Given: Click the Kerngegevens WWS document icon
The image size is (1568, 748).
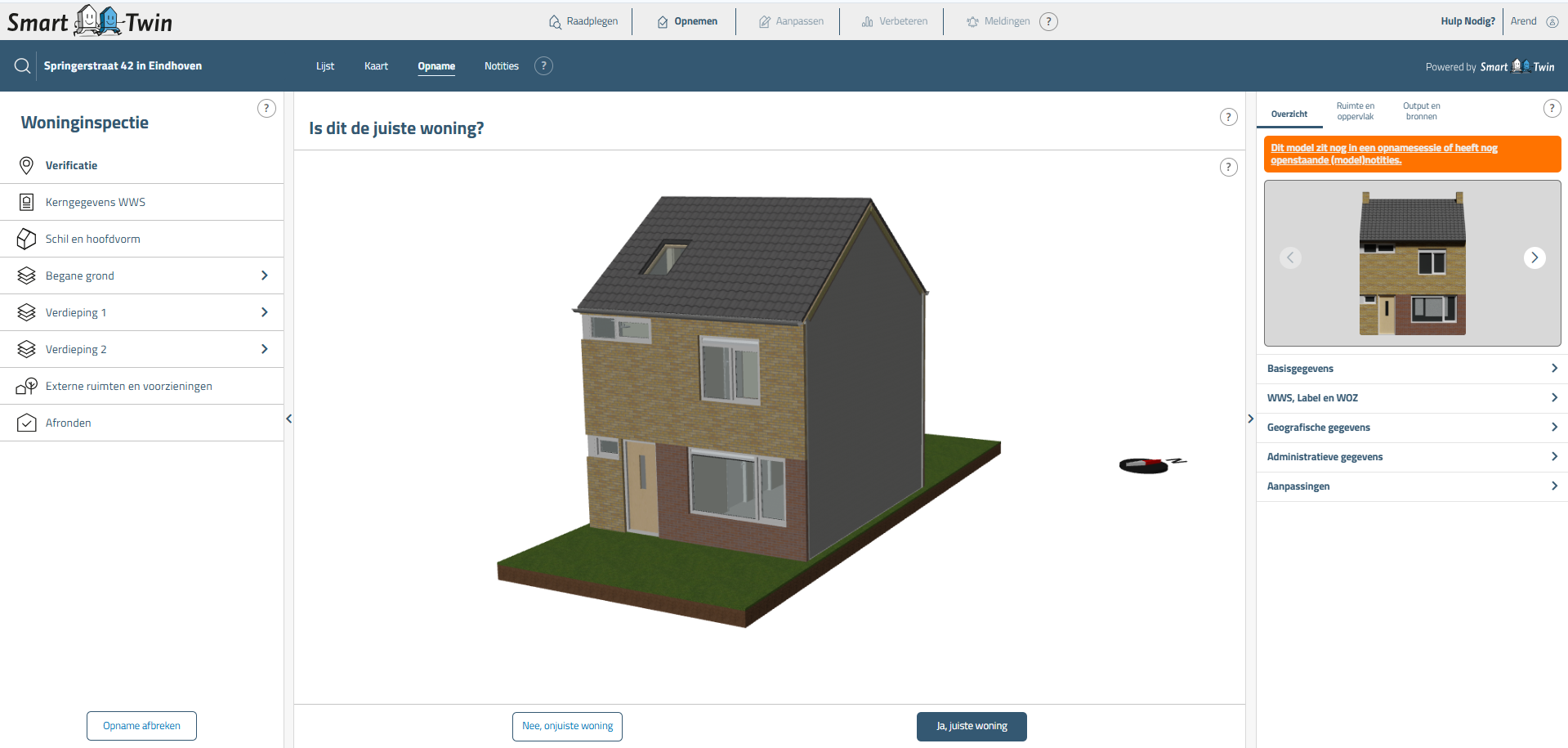Looking at the screenshot, I should click(x=26, y=203).
